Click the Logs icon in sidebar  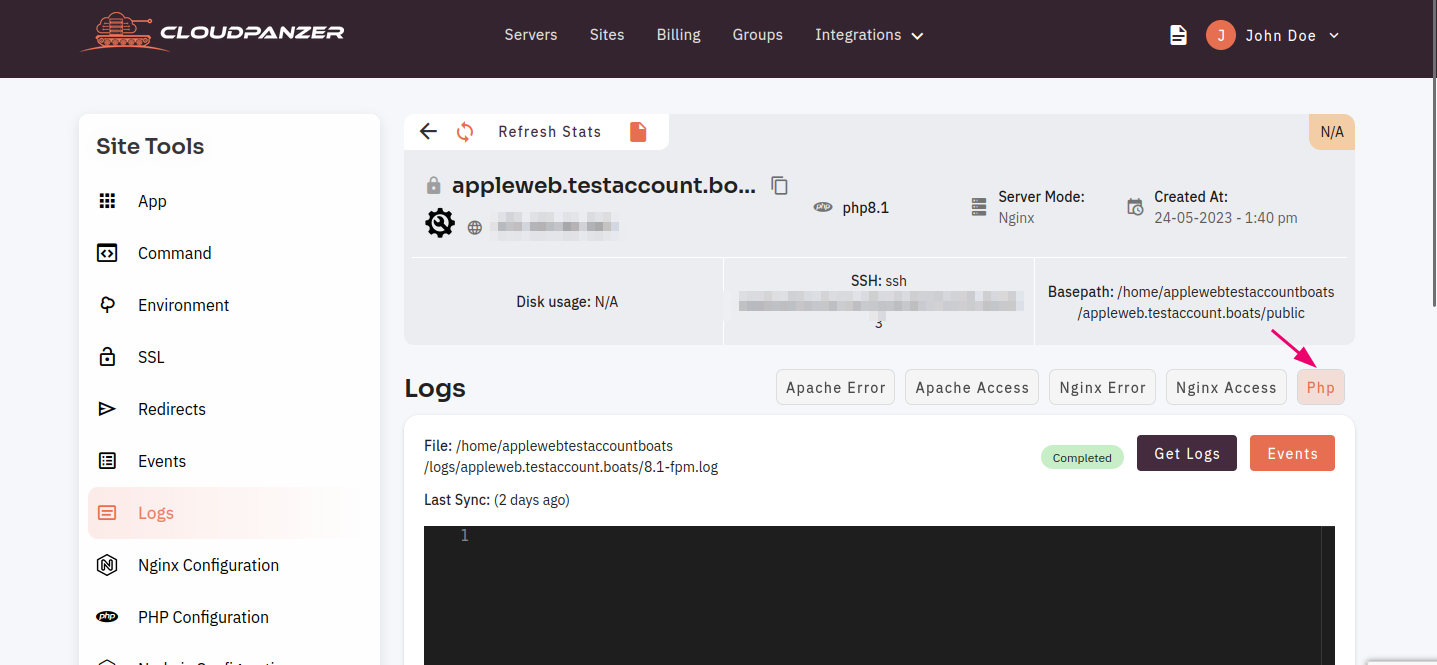click(x=107, y=513)
